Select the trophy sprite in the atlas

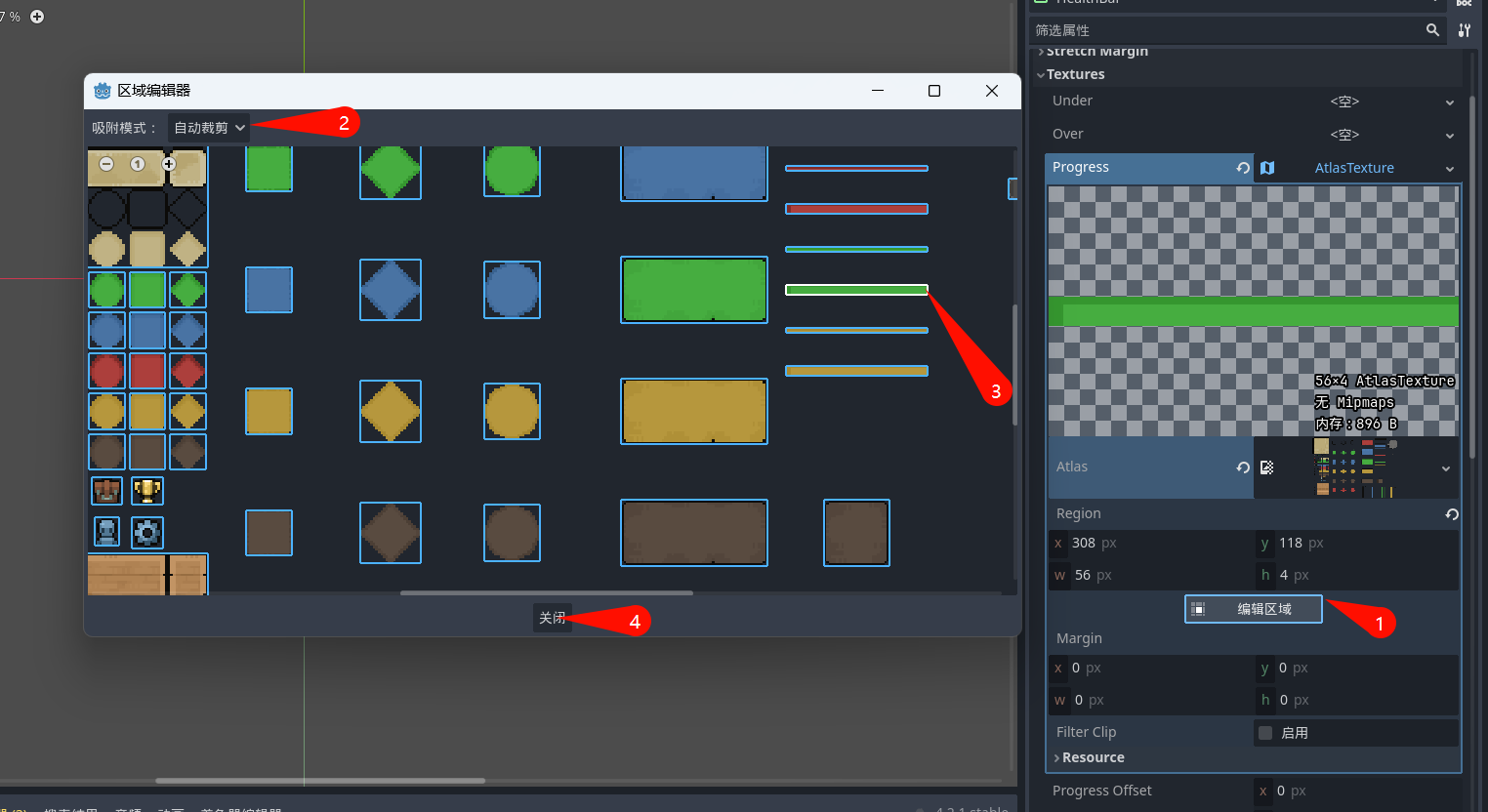click(x=147, y=490)
